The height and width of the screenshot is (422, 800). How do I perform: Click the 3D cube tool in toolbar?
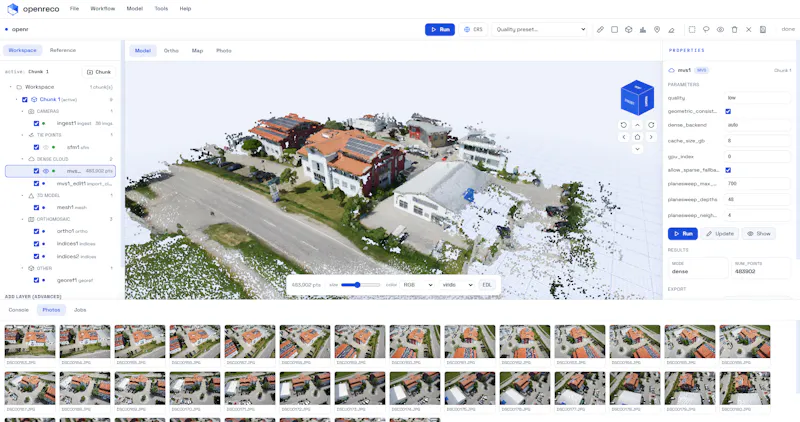629,30
